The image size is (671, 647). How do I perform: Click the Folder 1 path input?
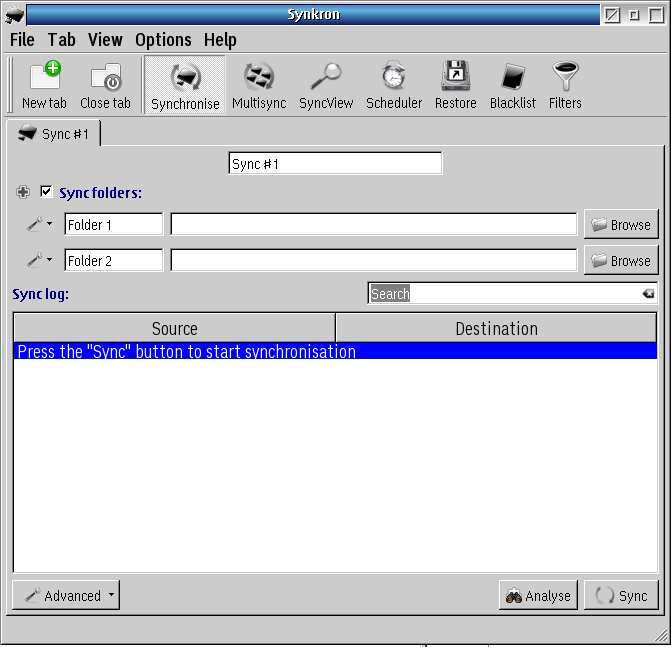374,224
